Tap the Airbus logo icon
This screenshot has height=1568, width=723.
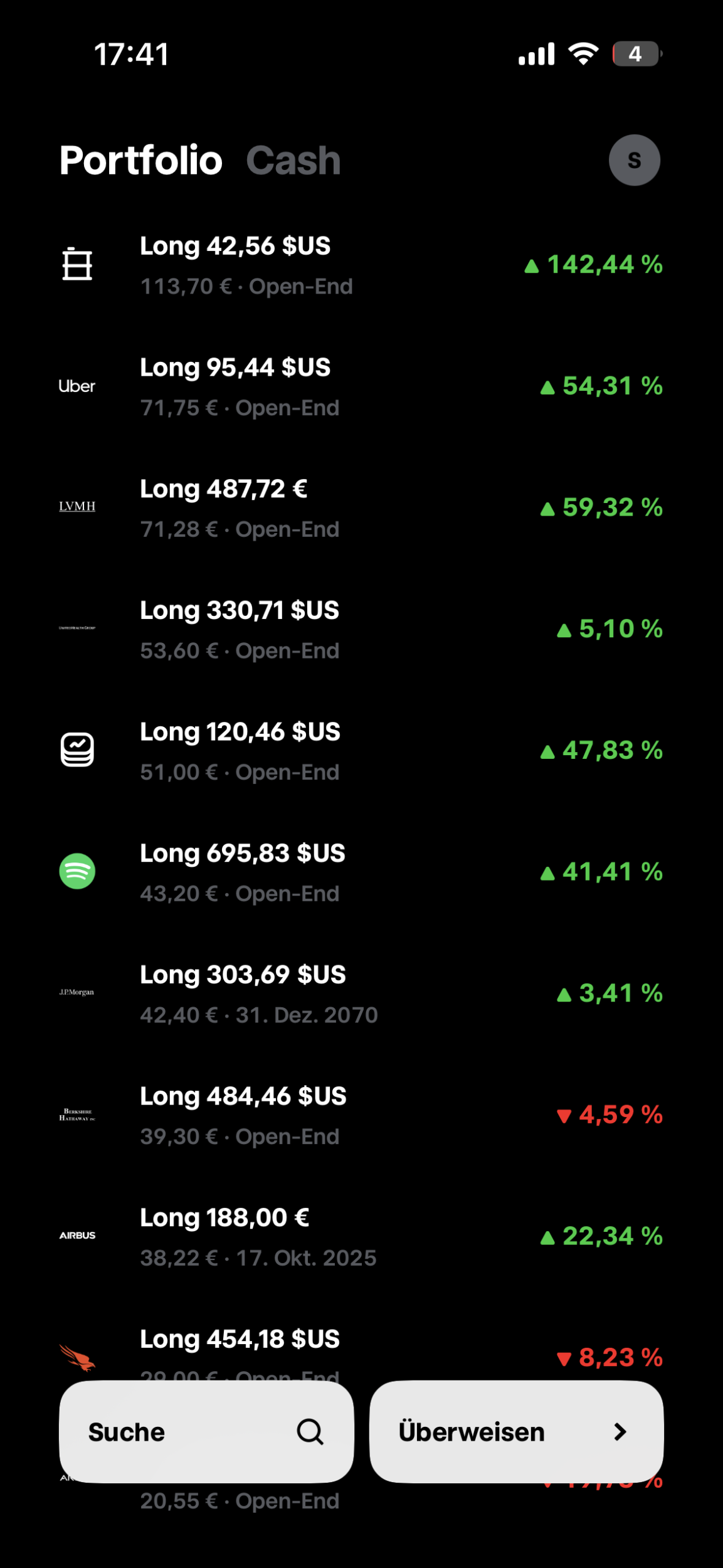tap(77, 1236)
